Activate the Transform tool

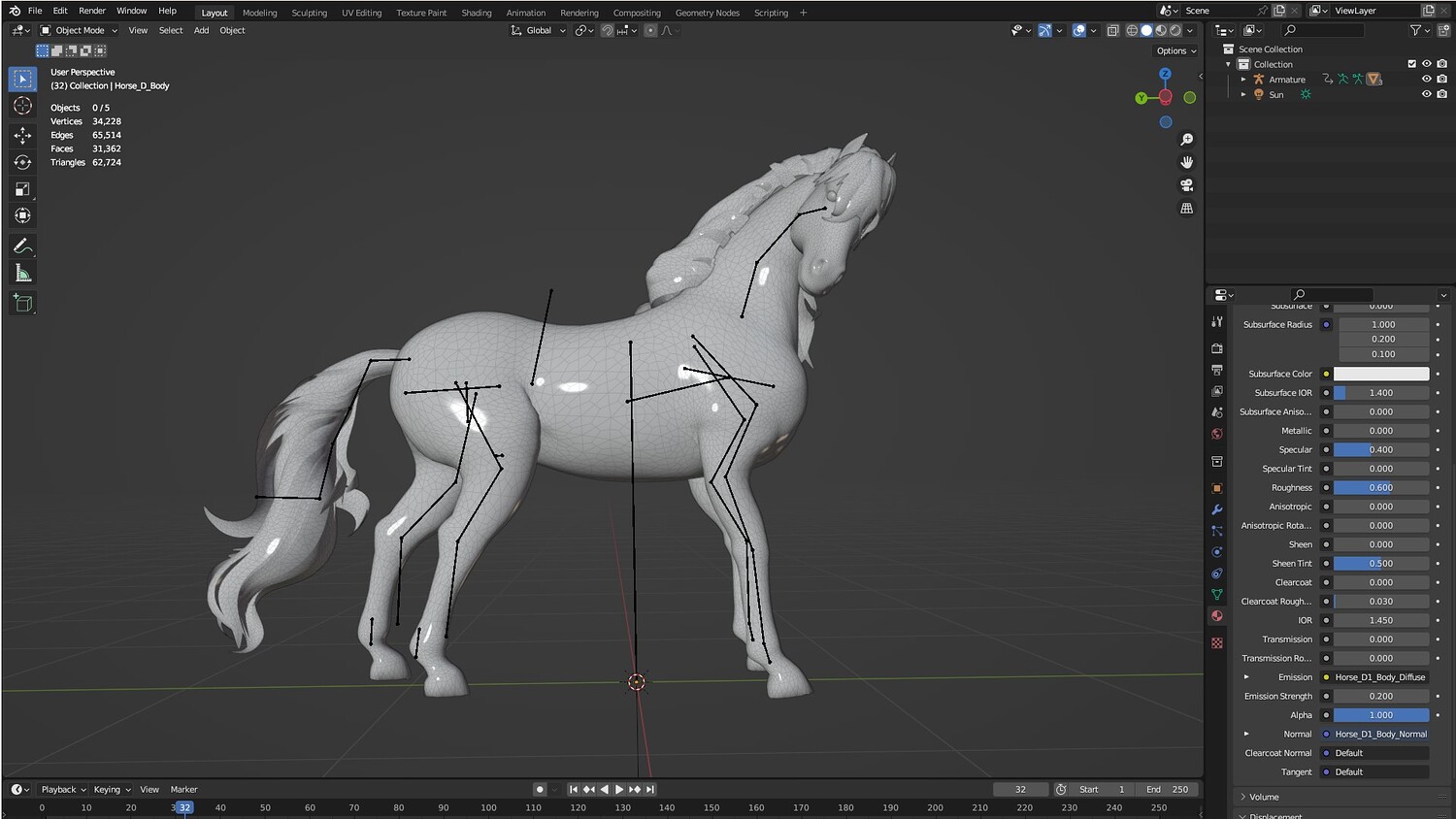[x=22, y=215]
